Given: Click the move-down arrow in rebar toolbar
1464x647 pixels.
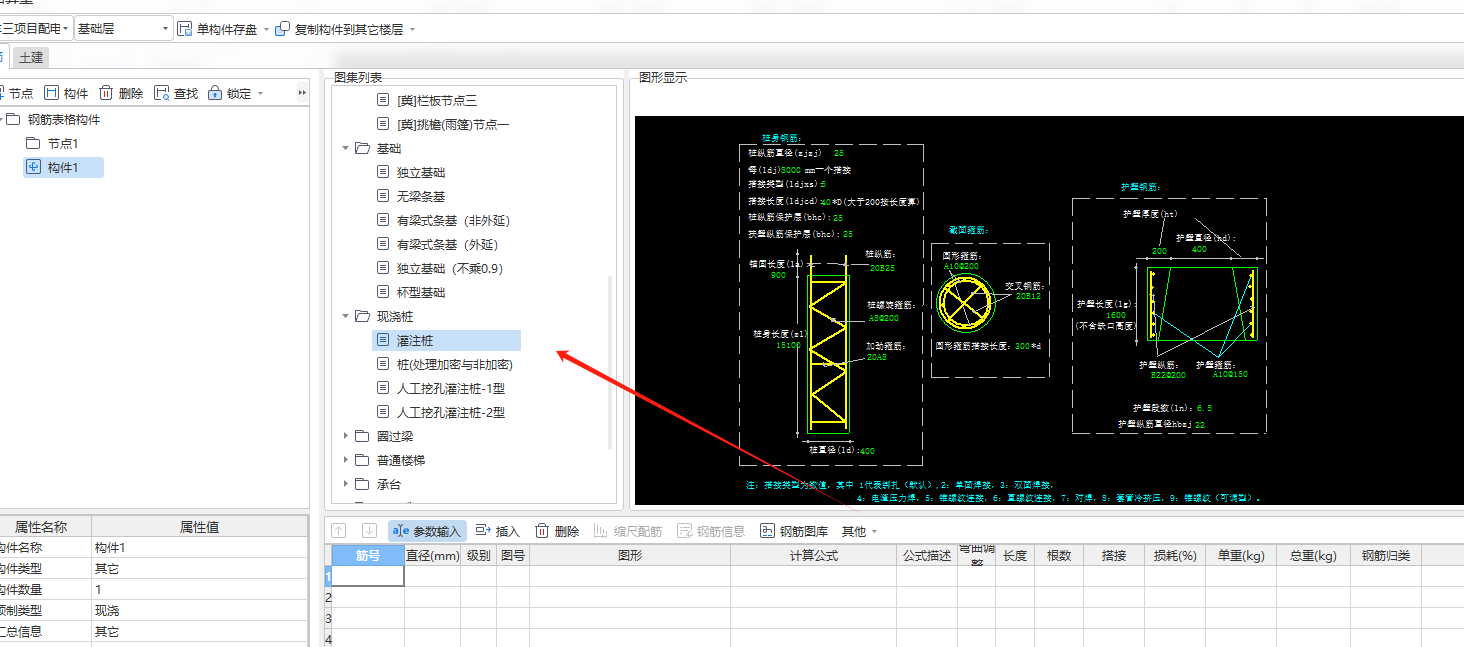Looking at the screenshot, I should coord(369,531).
